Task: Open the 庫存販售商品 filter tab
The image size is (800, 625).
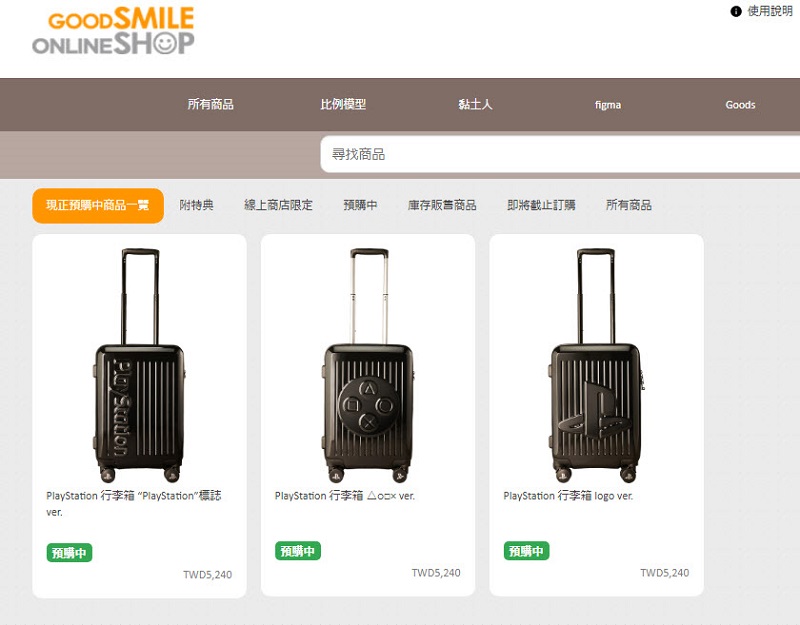Action: point(442,205)
